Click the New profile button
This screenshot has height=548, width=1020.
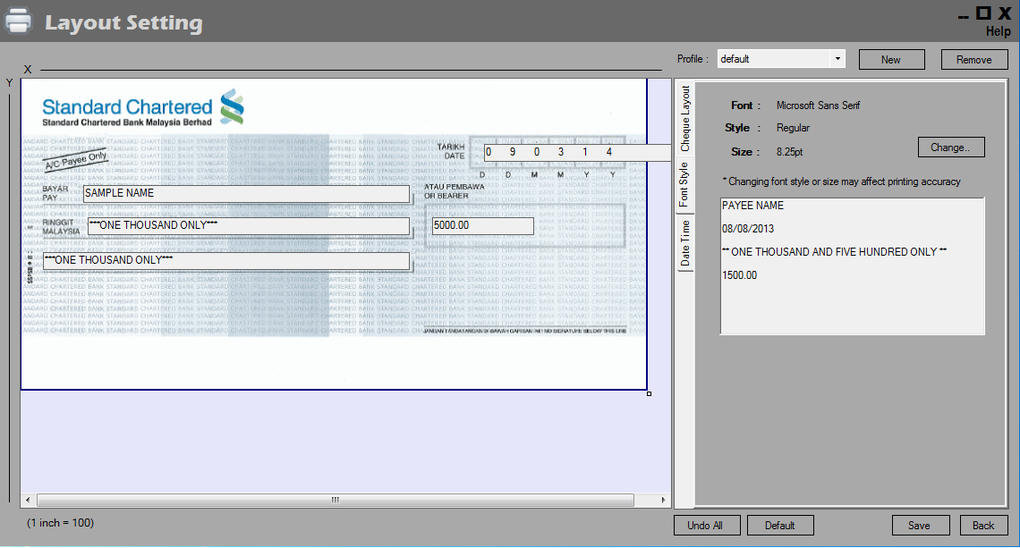click(x=891, y=59)
